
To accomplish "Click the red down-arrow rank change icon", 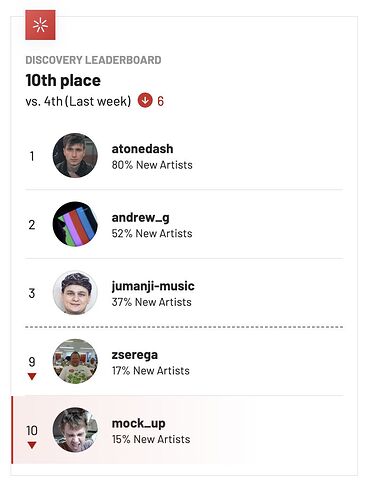I will (x=145, y=100).
